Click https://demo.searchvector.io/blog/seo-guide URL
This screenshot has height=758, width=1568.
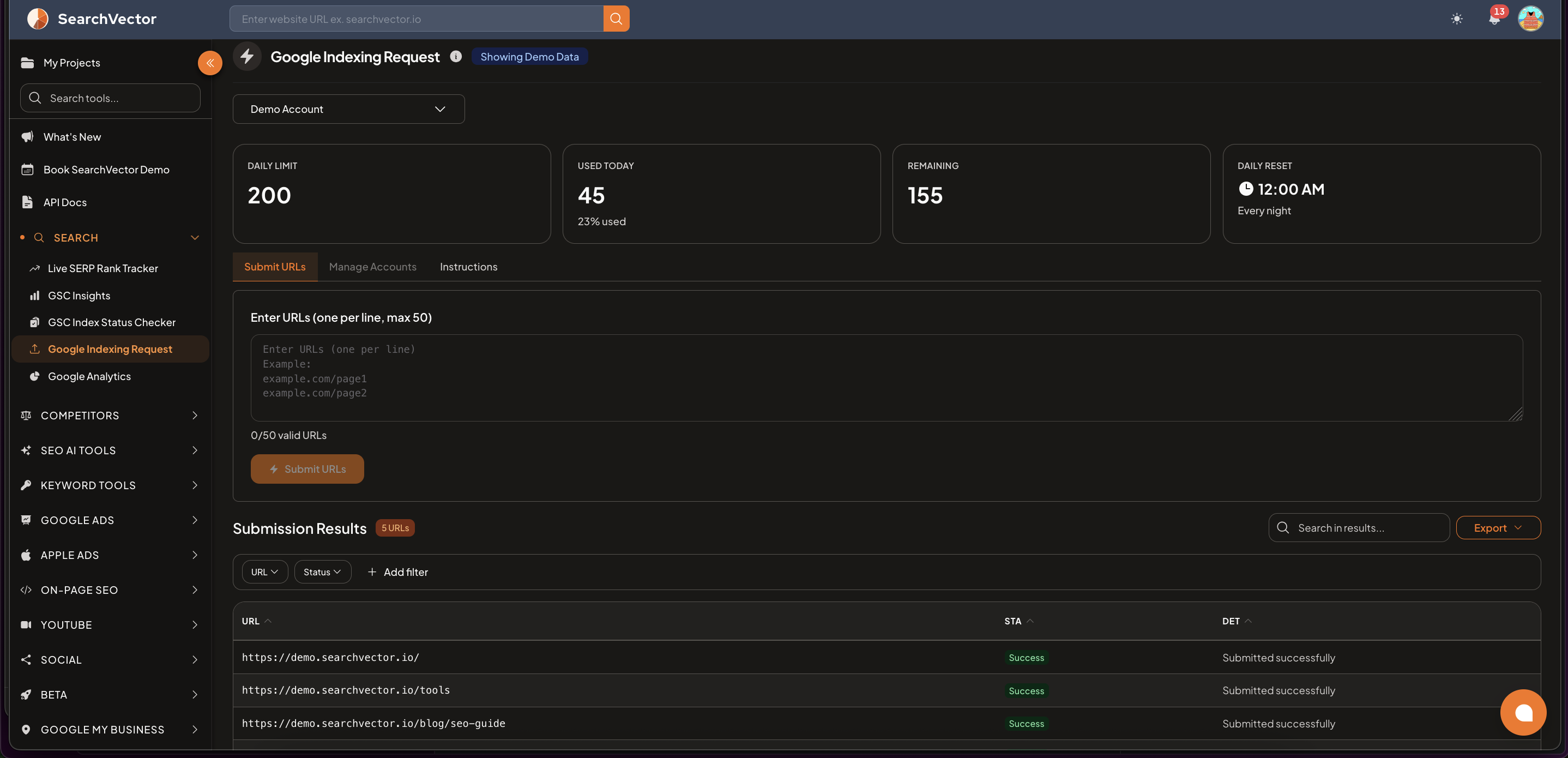(374, 724)
